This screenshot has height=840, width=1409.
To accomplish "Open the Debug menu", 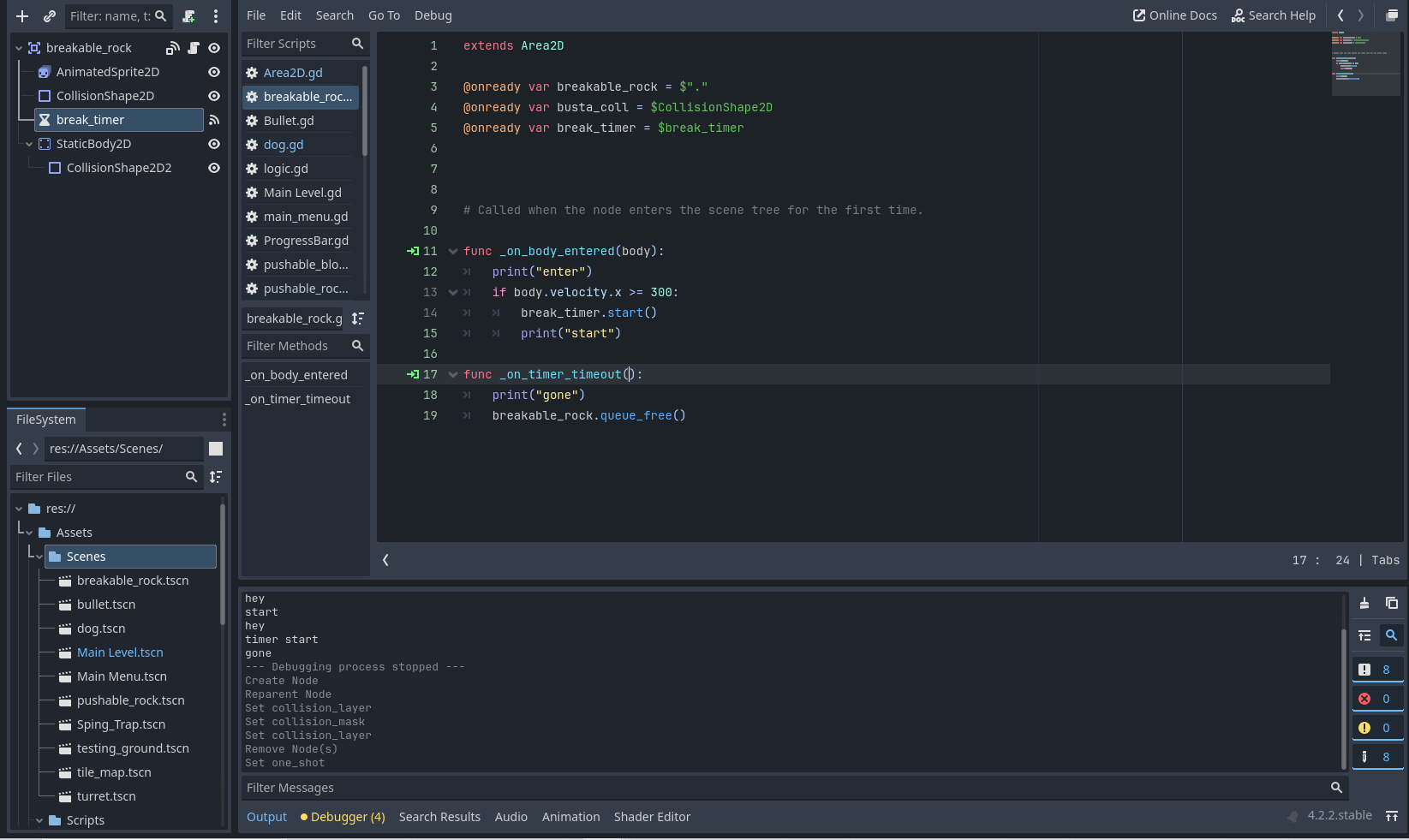I will (433, 15).
